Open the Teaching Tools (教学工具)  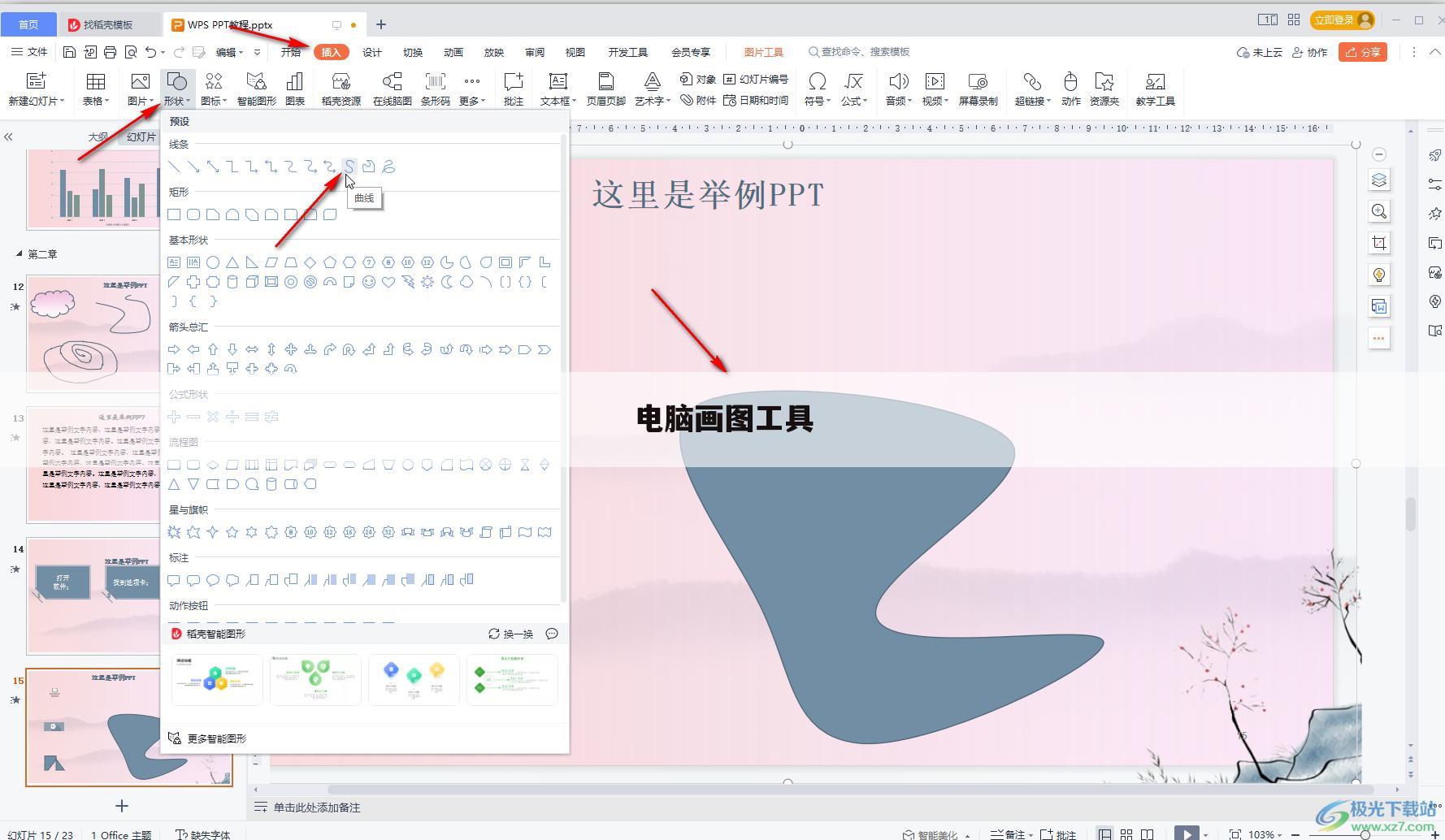click(x=1155, y=89)
